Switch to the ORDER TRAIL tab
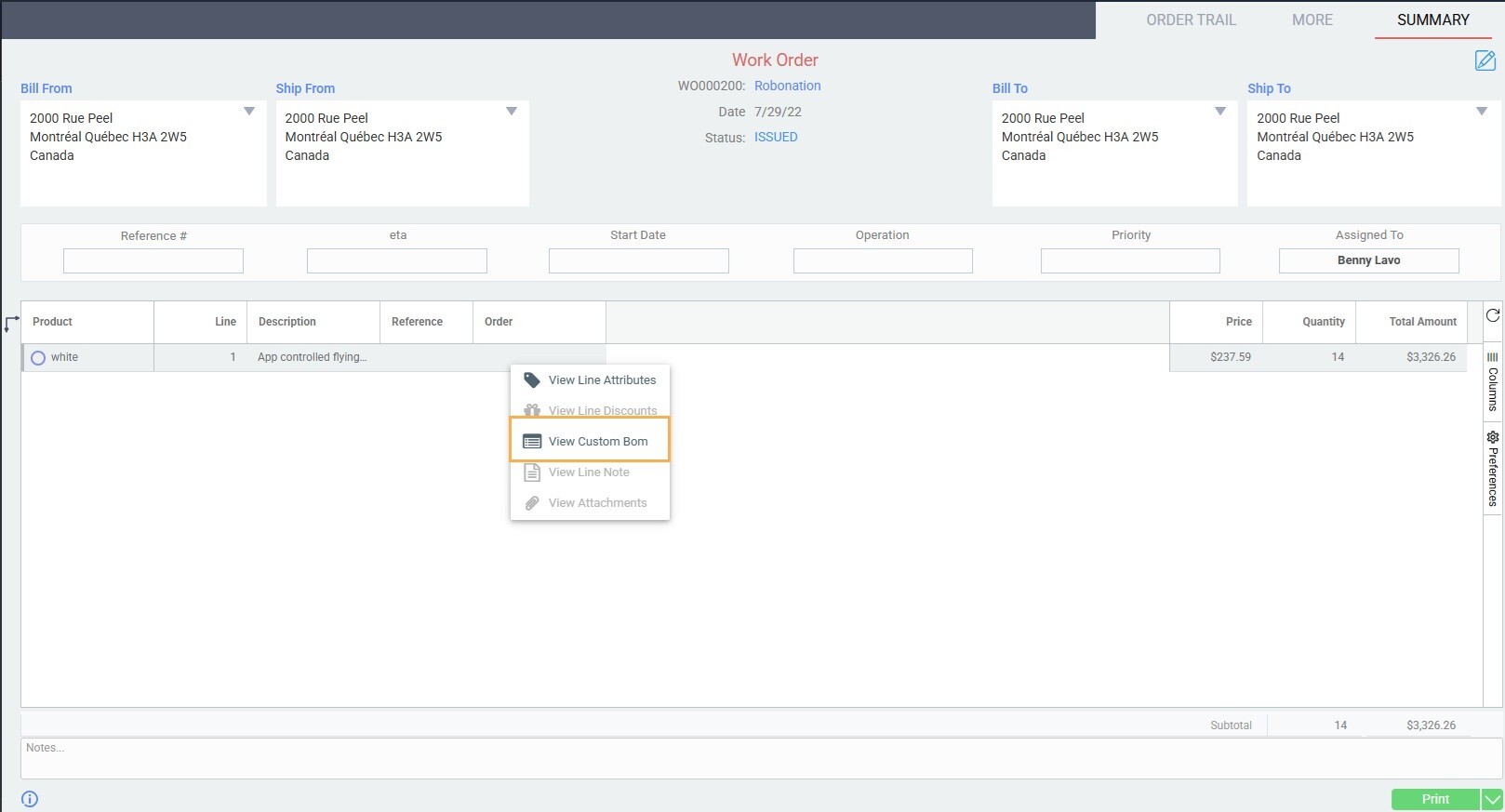This screenshot has height=812, width=1505. [x=1191, y=20]
